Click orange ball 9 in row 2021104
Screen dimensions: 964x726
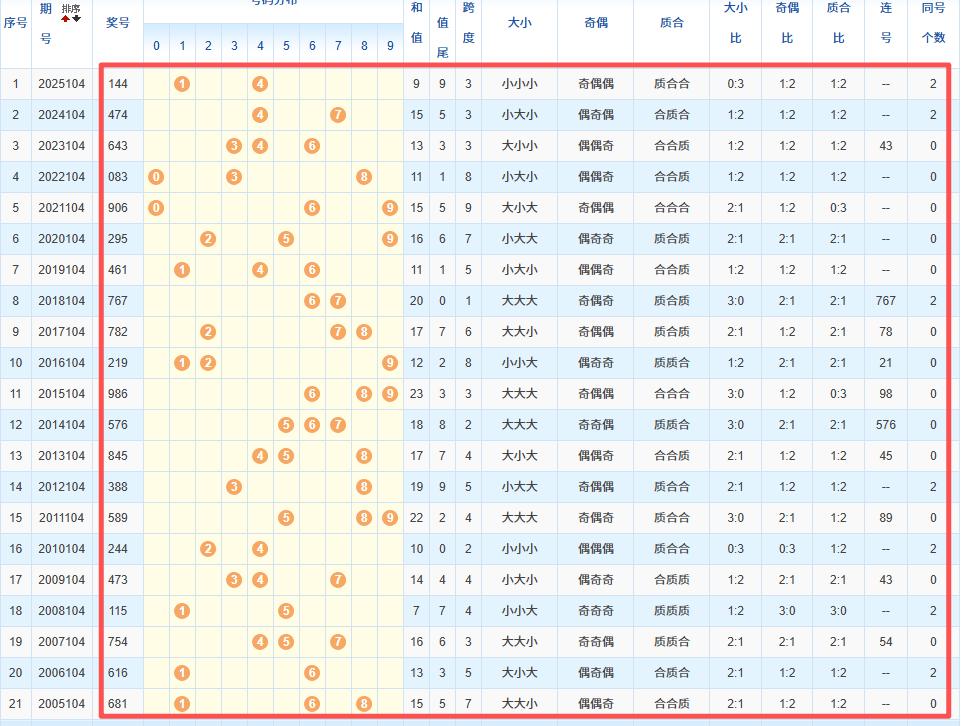coord(390,208)
